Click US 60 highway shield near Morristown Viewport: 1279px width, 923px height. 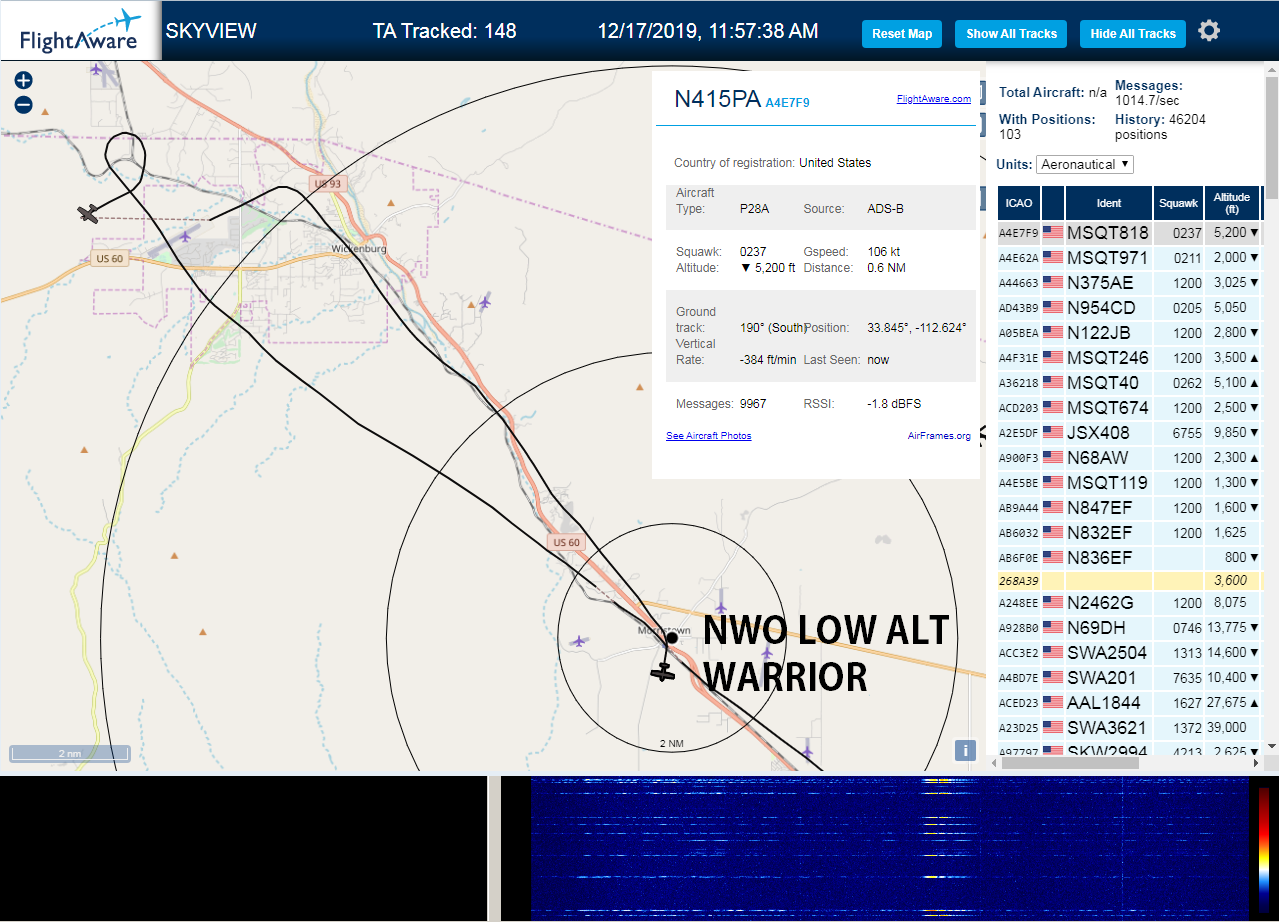pyautogui.click(x=566, y=542)
